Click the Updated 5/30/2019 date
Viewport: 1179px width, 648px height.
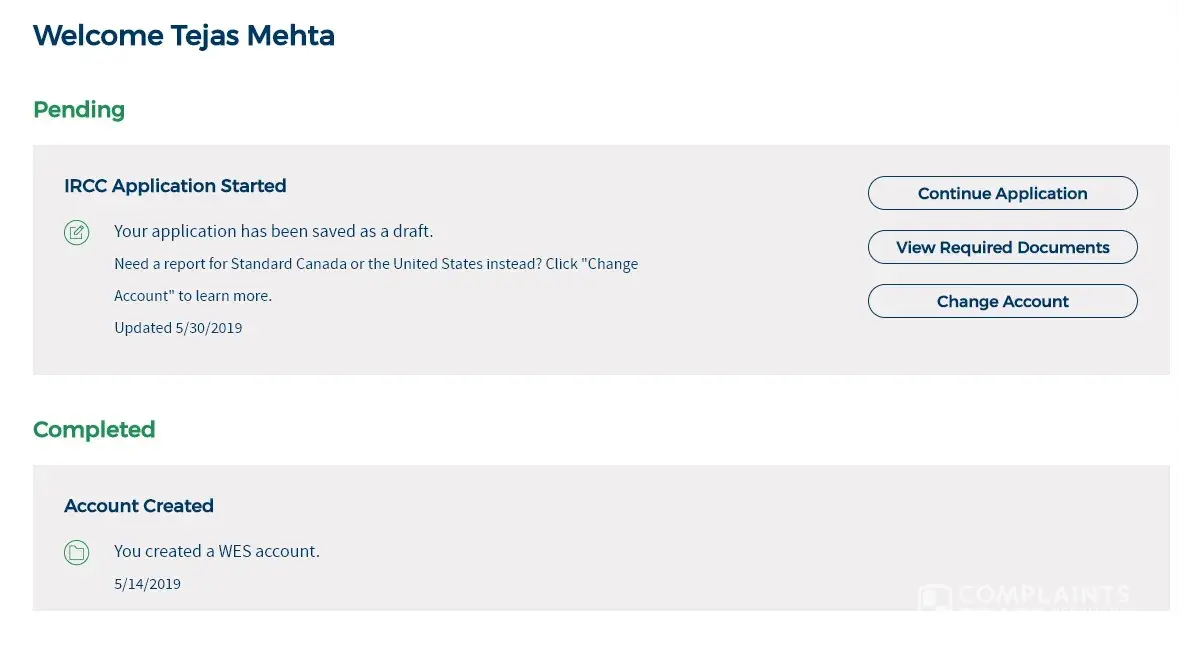point(178,328)
